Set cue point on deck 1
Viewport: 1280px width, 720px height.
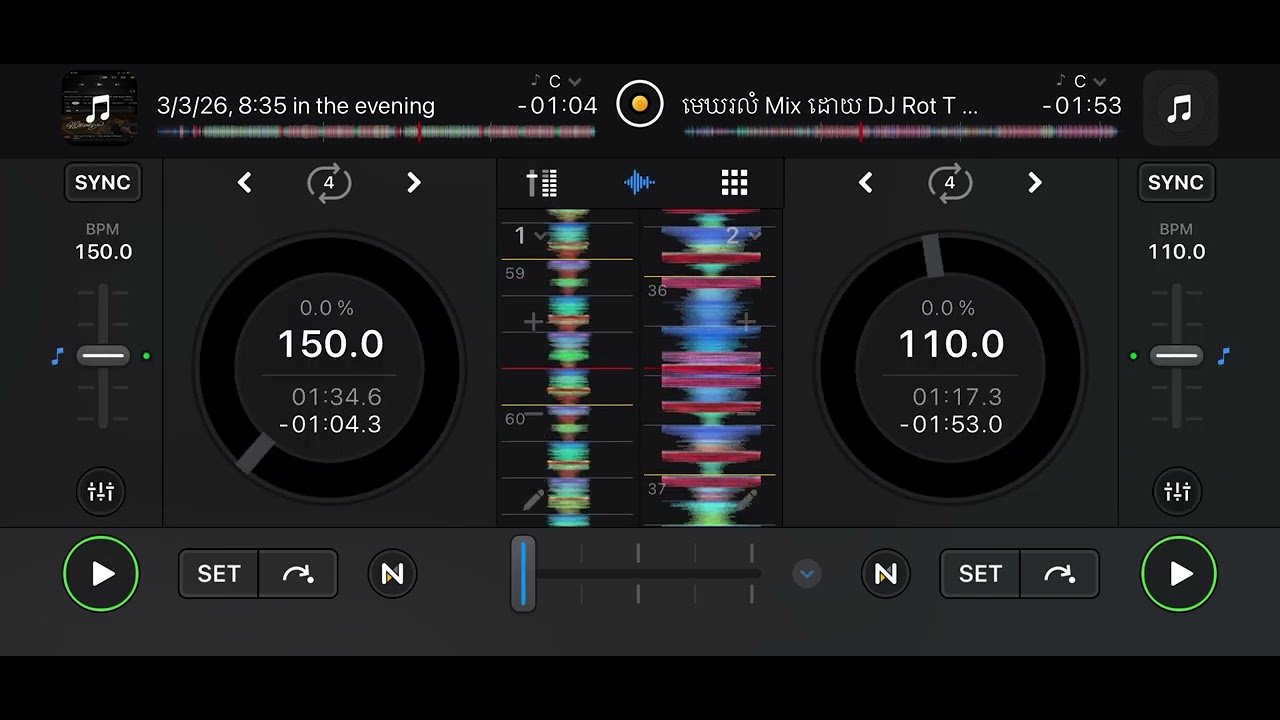pos(219,574)
